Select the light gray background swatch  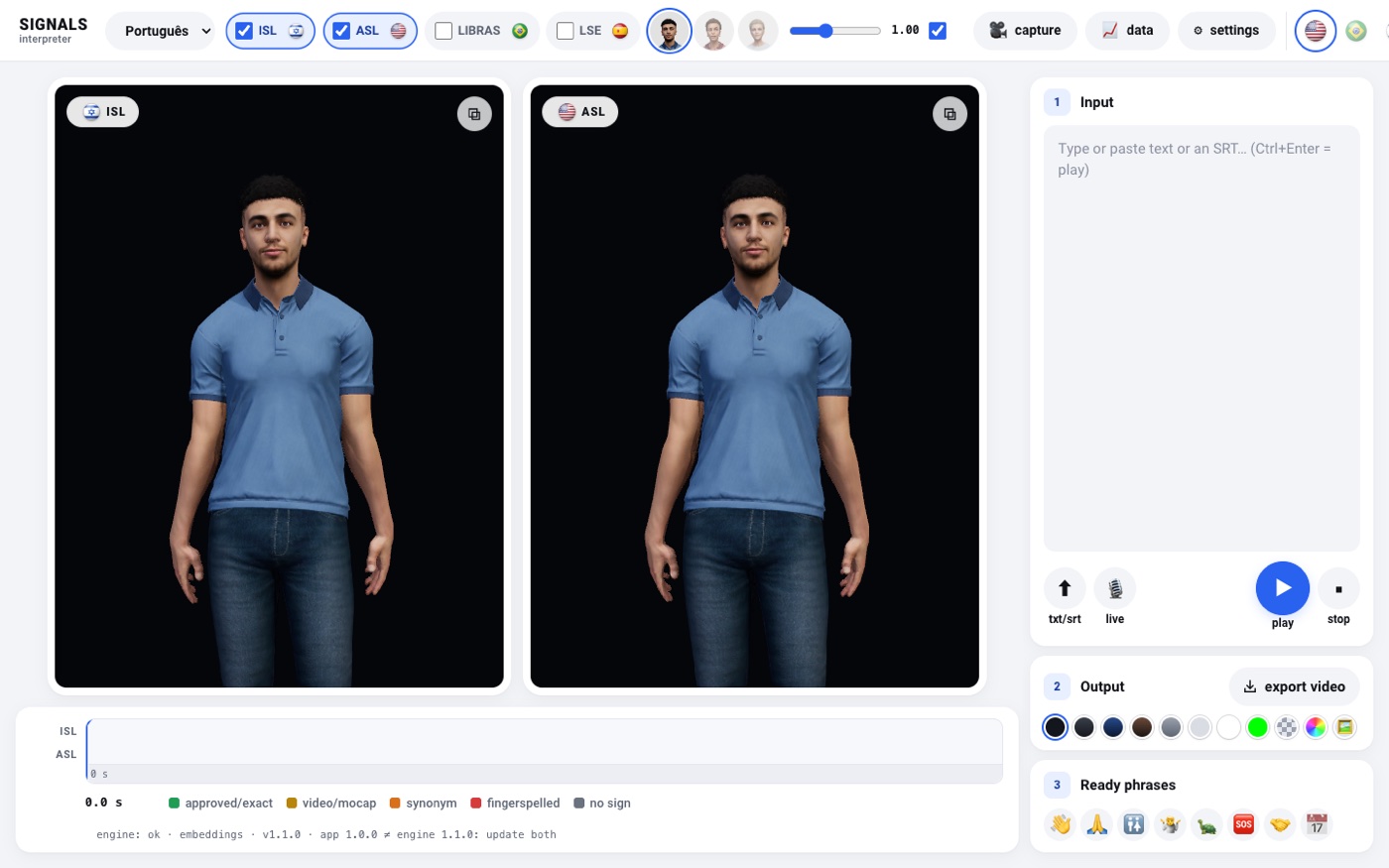1200,727
